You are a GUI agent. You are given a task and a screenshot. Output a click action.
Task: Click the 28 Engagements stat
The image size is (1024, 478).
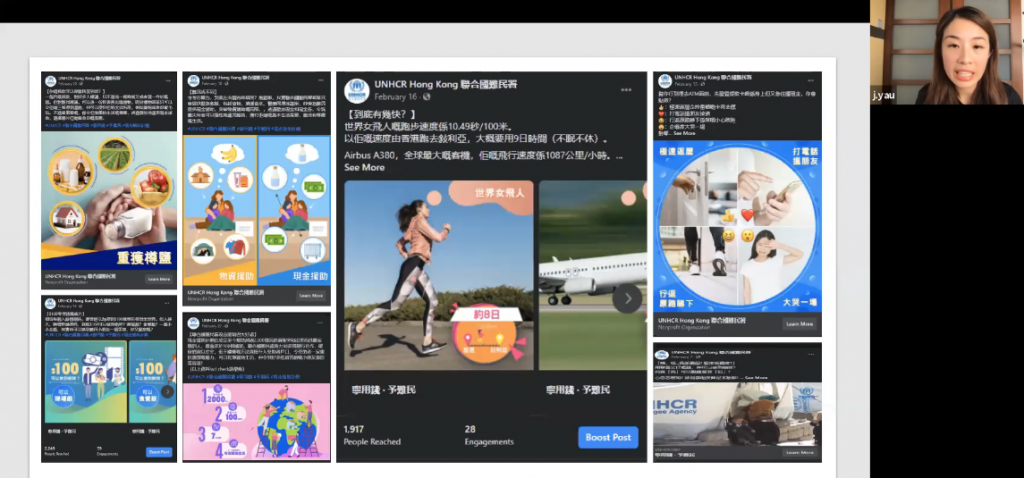coord(489,436)
